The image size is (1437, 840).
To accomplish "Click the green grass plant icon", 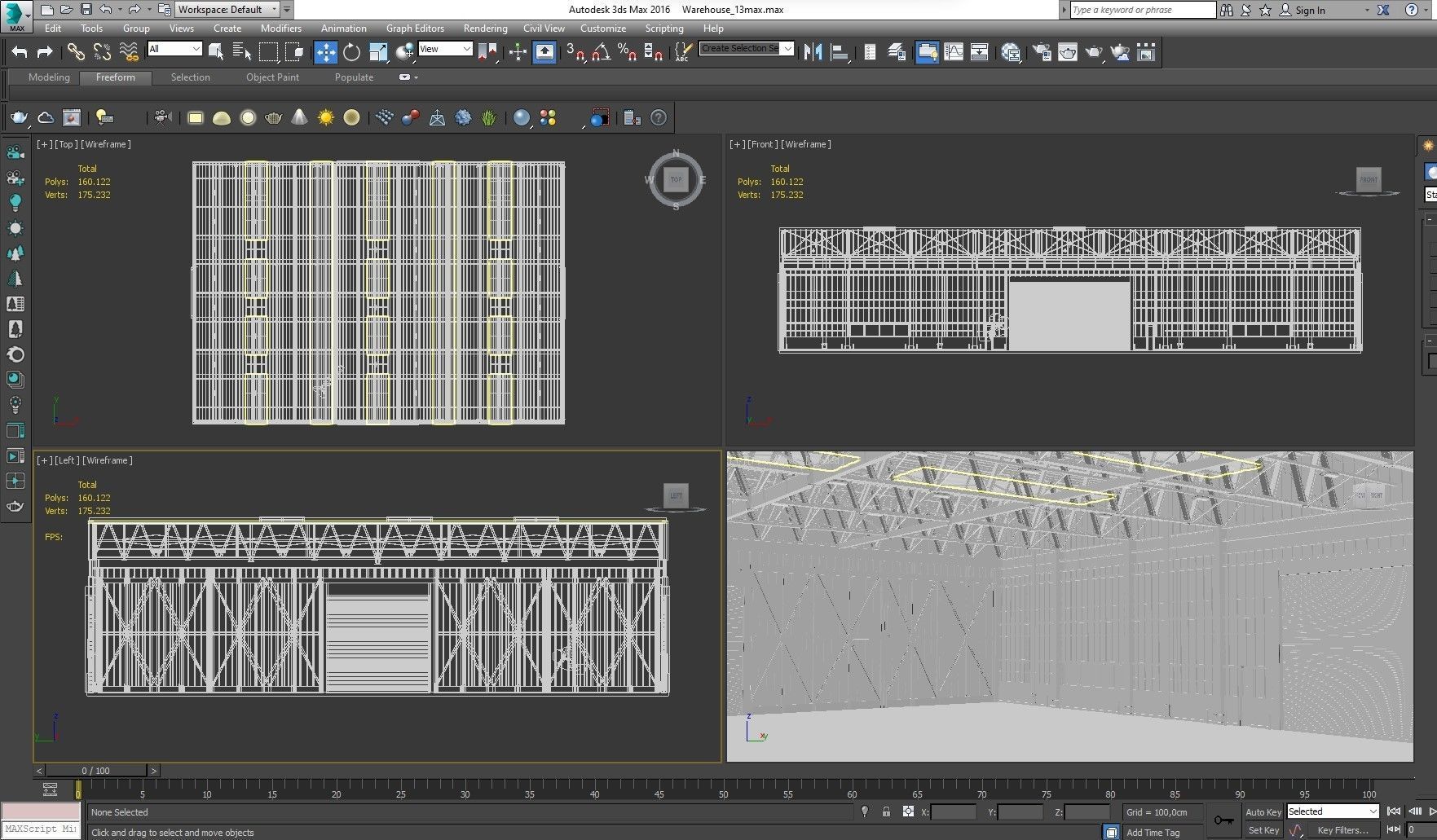I will coord(488,118).
